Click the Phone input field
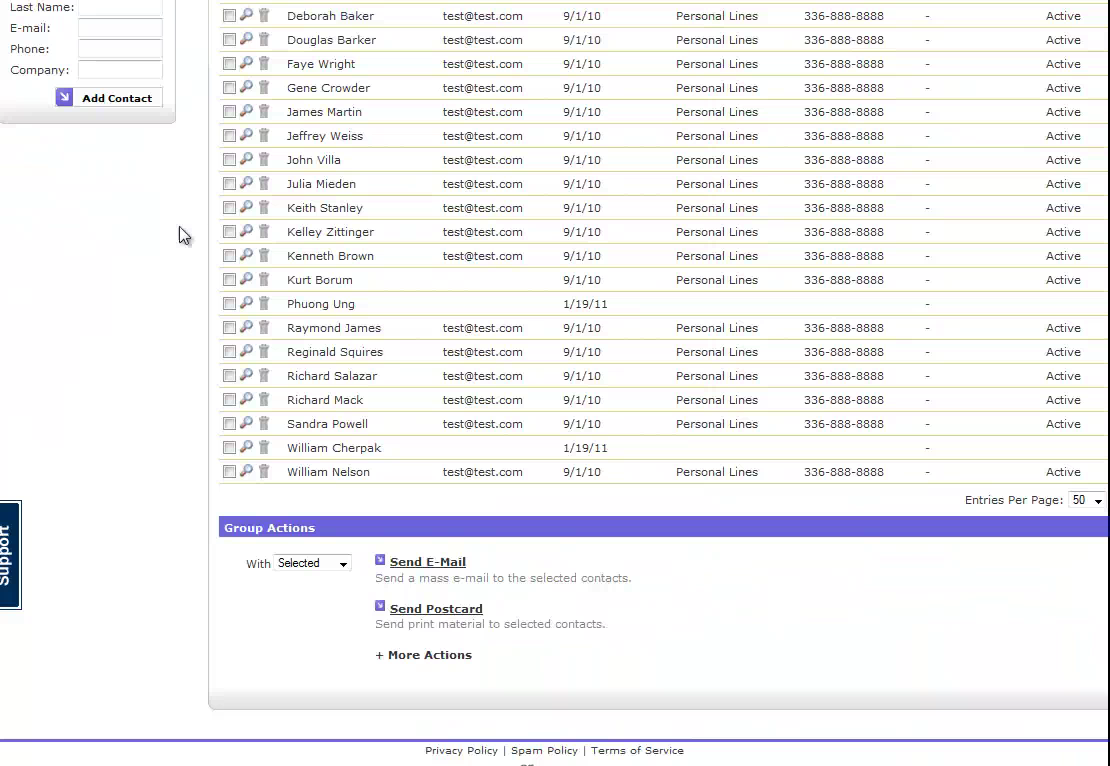The width and height of the screenshot is (1110, 766). pyautogui.click(x=120, y=49)
